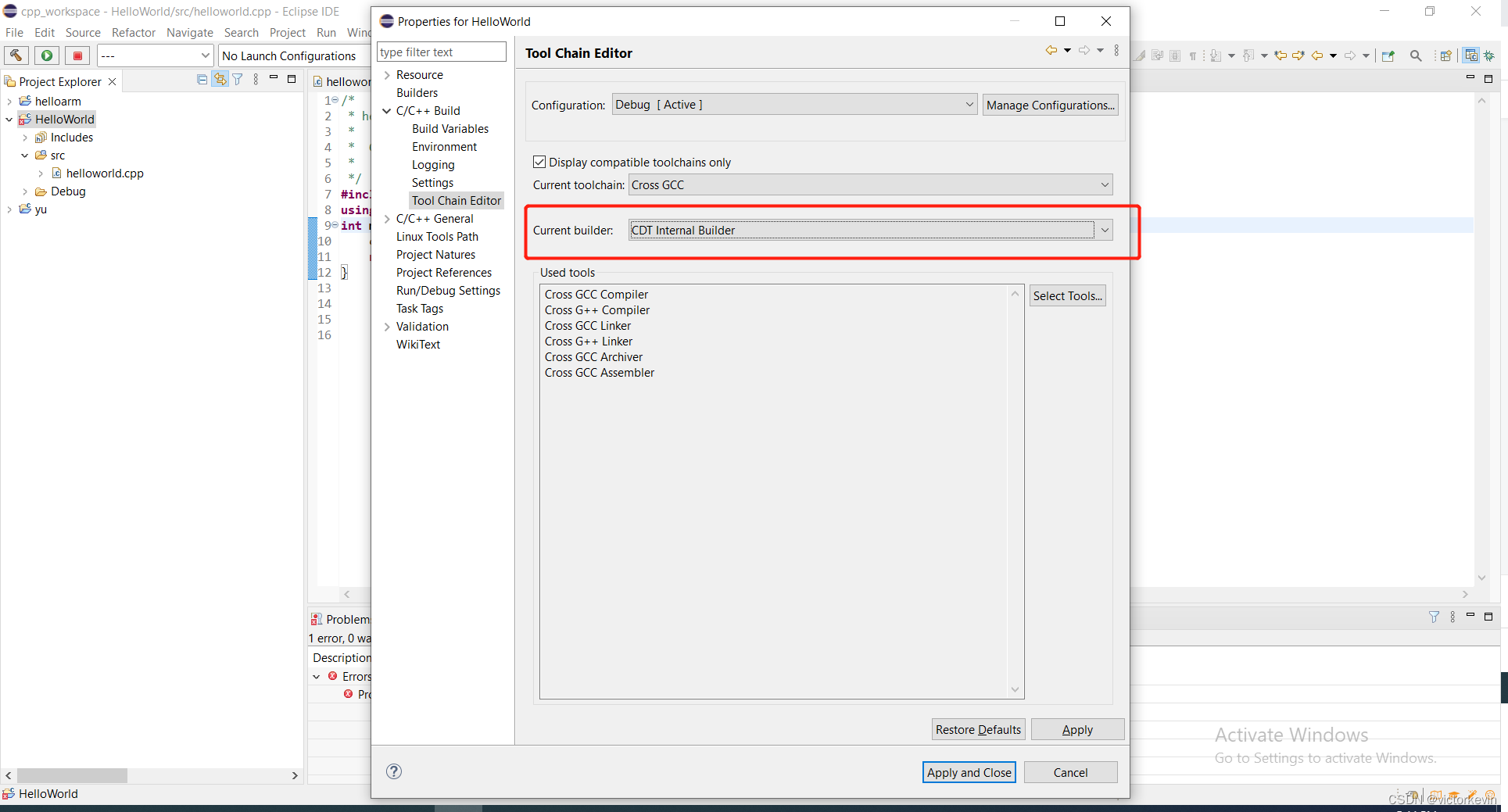Toggle the C/C++ perspective button

[x=1470, y=55]
